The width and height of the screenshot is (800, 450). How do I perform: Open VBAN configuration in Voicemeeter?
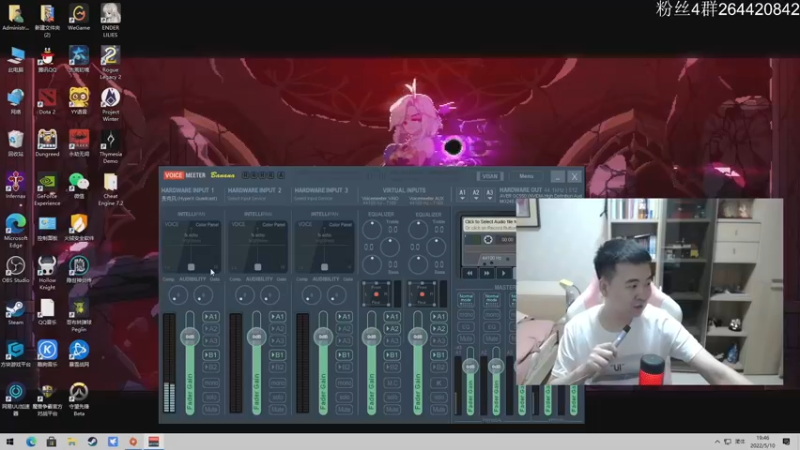click(x=490, y=177)
